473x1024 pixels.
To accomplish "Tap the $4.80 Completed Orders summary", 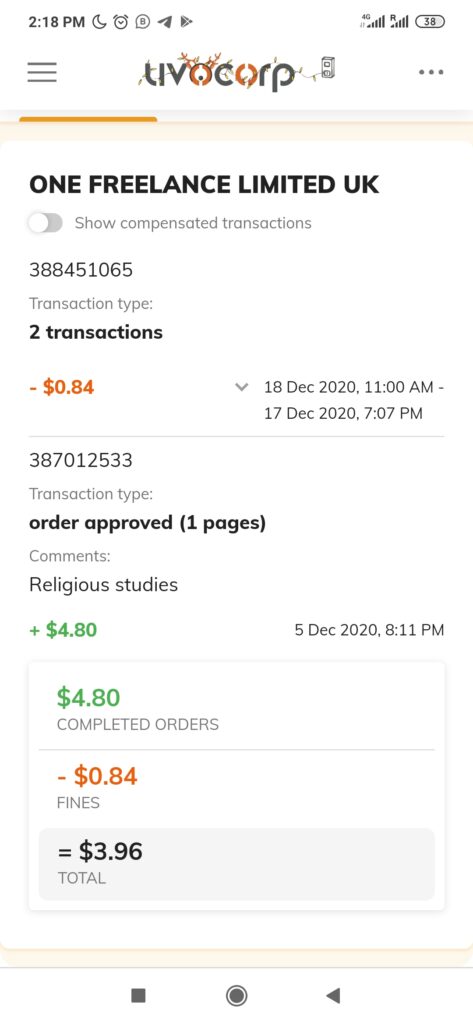I will [x=236, y=708].
